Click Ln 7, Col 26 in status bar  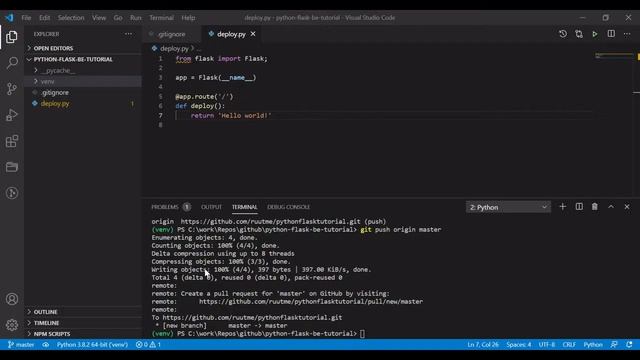(x=483, y=344)
